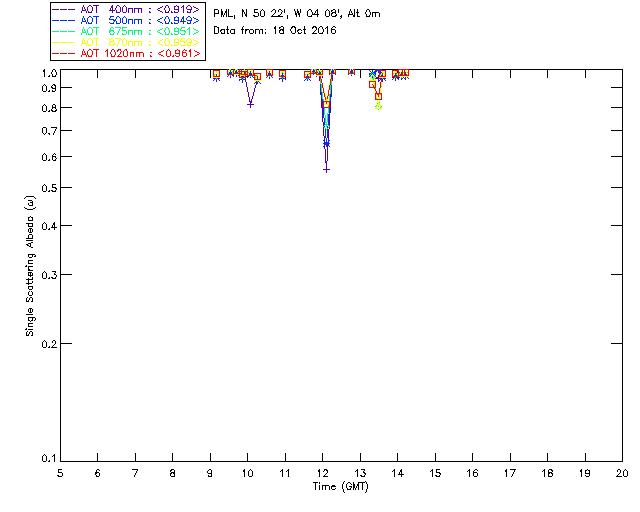This screenshot has height=512, width=640.
Task: Click the purple plus marker at 10 GMT dip
Action: [x=250, y=105]
